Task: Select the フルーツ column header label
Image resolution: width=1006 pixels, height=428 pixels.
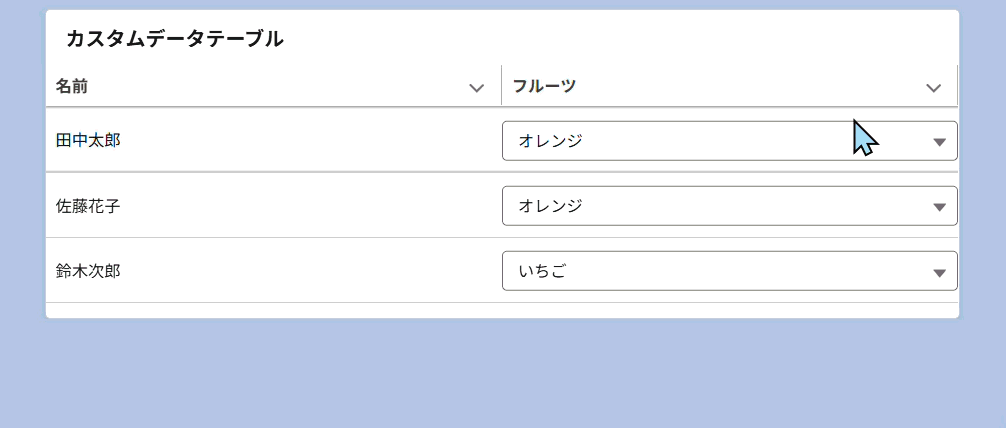Action: [544, 87]
